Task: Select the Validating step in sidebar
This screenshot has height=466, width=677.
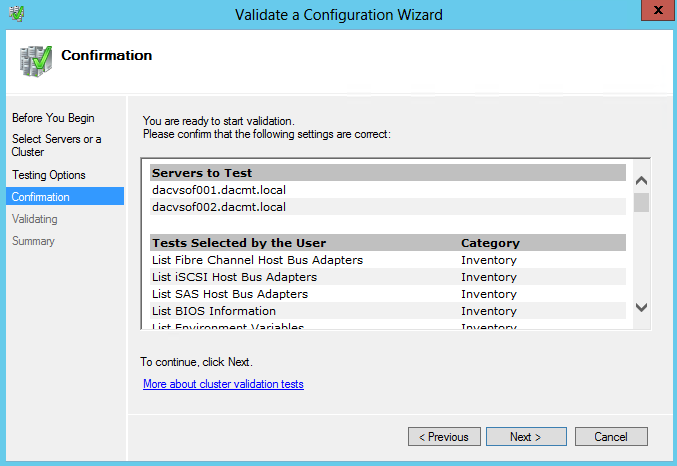Action: point(35,219)
